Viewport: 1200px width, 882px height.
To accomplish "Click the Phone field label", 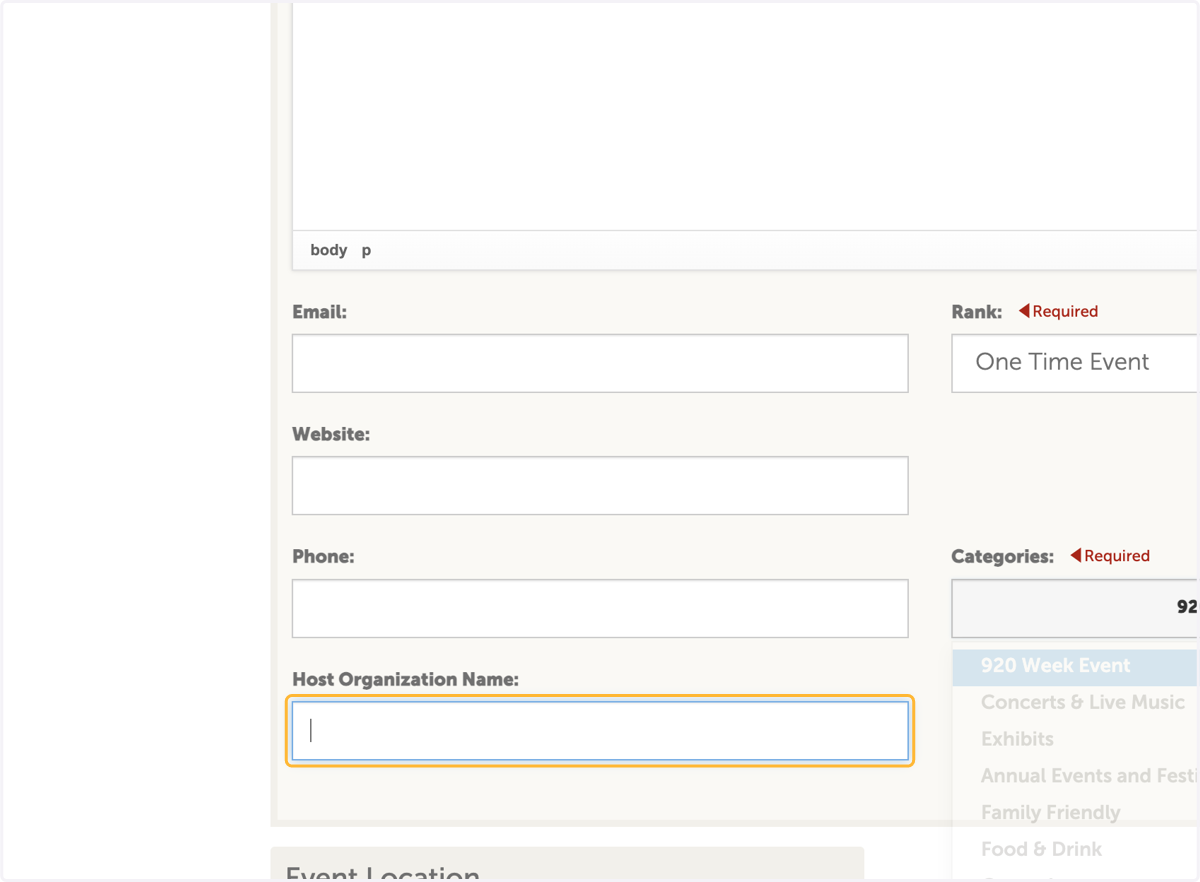I will pyautogui.click(x=323, y=557).
